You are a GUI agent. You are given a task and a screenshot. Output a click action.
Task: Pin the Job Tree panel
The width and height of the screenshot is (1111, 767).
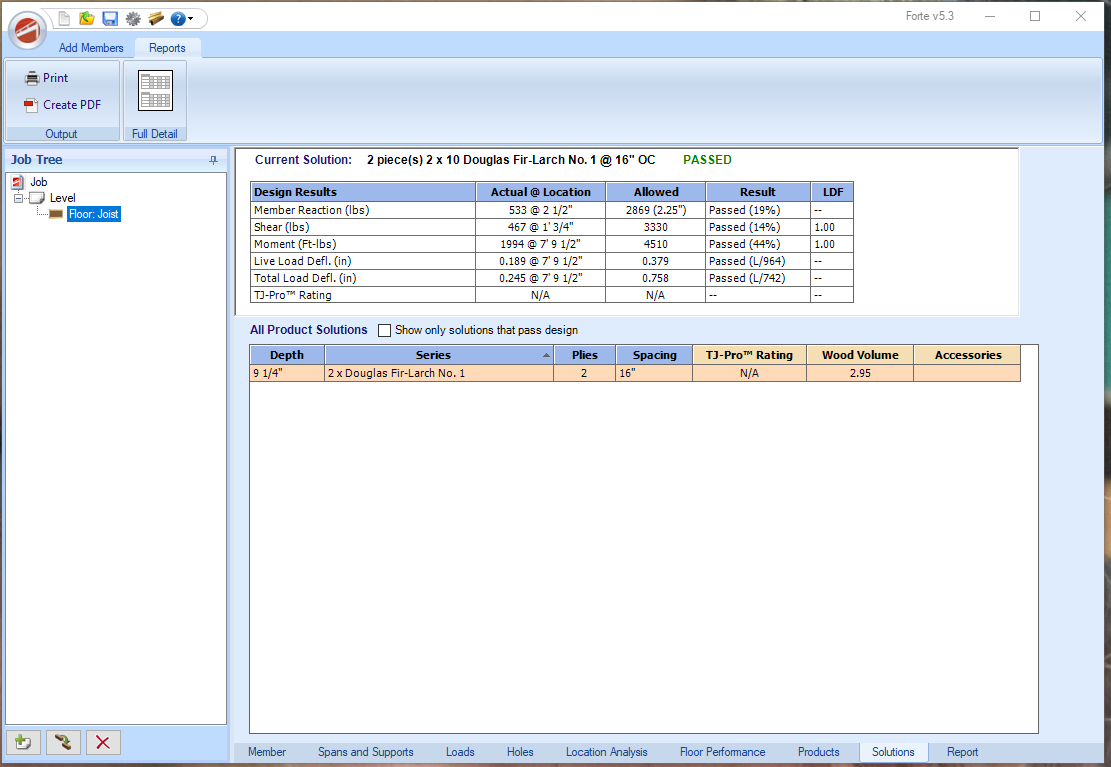(213, 160)
